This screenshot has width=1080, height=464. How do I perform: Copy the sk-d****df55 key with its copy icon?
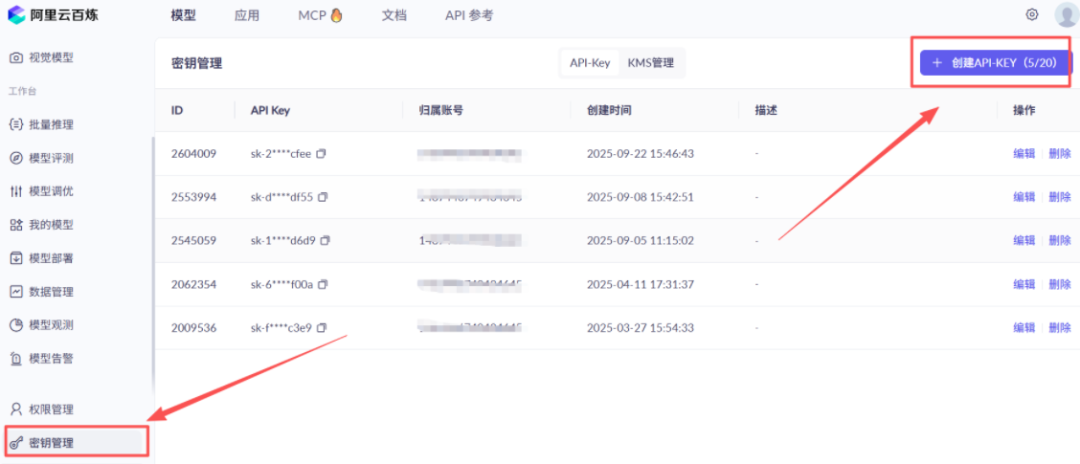323,197
